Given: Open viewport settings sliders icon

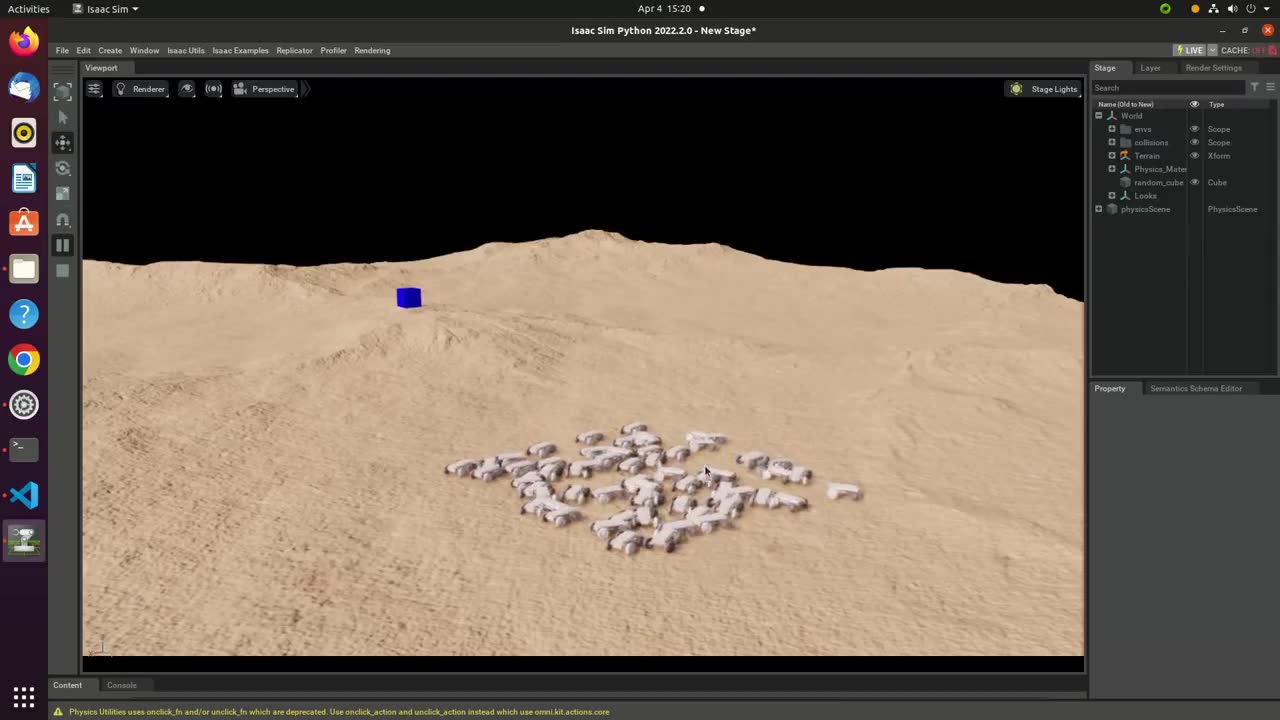Looking at the screenshot, I should (94, 89).
